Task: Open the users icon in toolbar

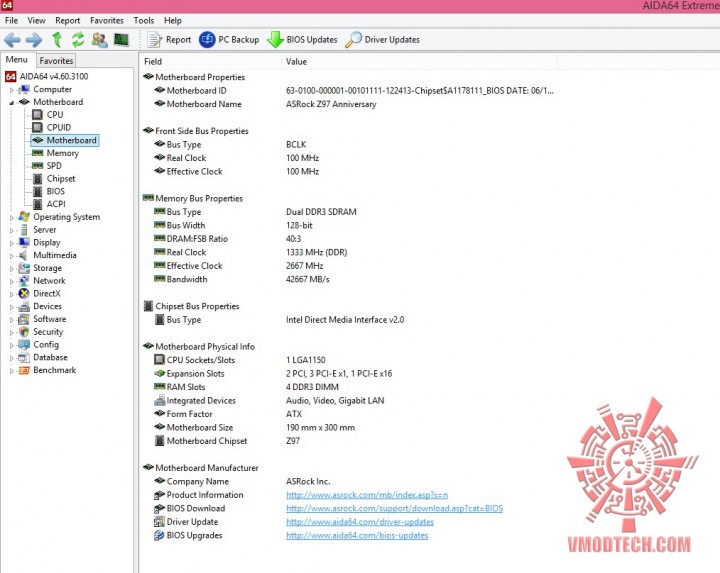Action: [x=100, y=40]
